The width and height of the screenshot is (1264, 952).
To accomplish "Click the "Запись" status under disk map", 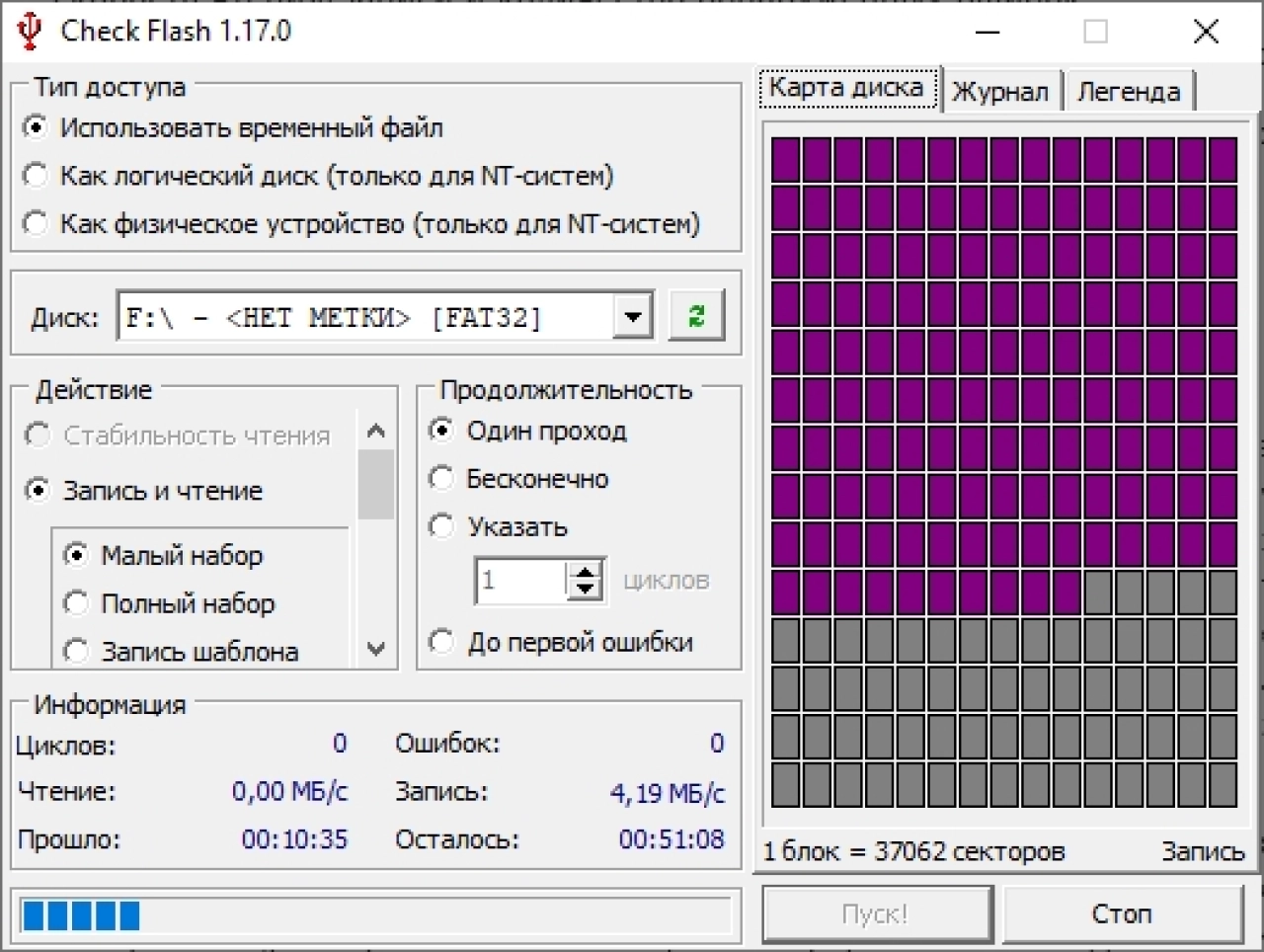I will tap(1202, 851).
